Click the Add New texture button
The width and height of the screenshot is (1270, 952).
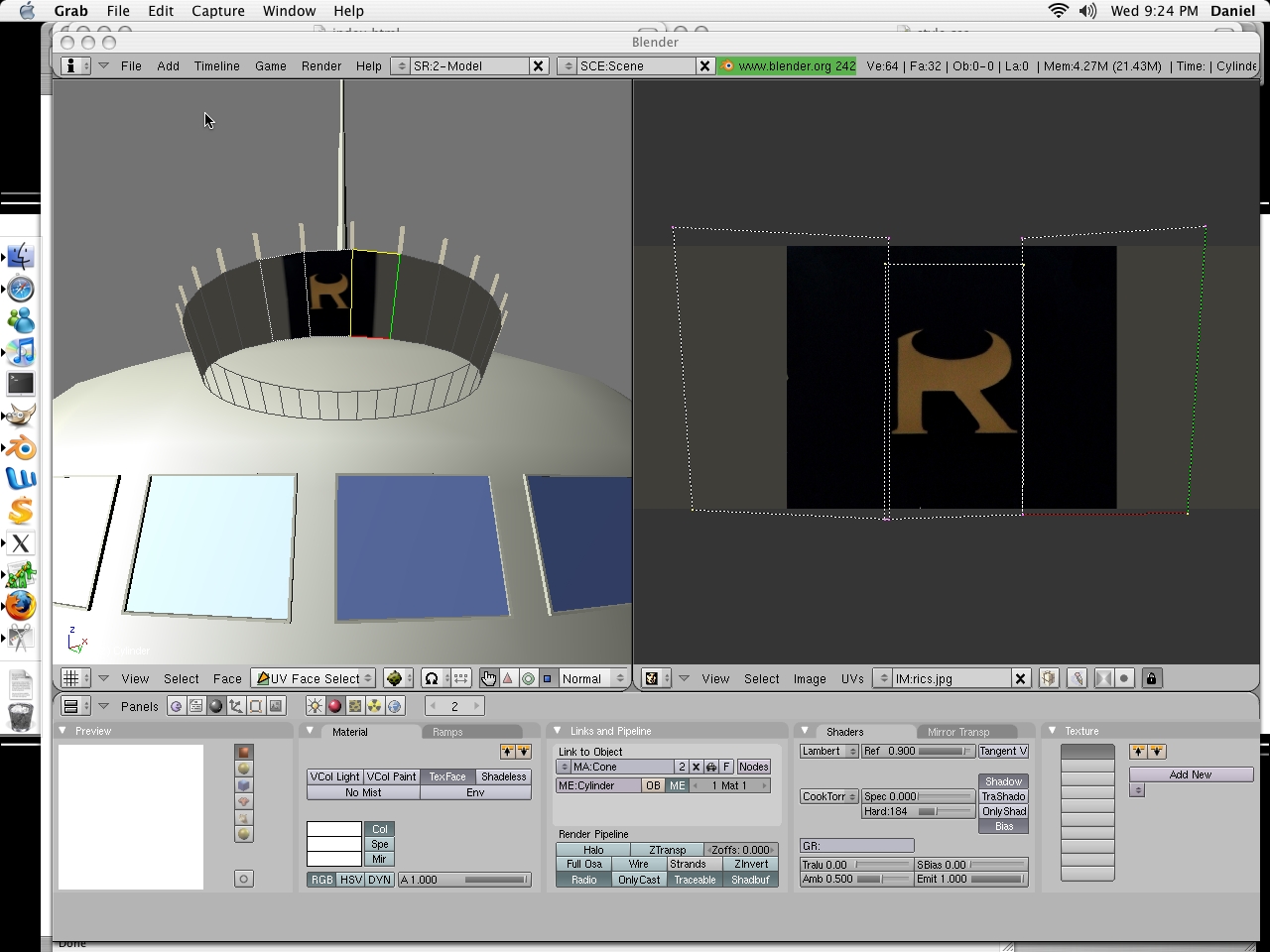[1191, 774]
